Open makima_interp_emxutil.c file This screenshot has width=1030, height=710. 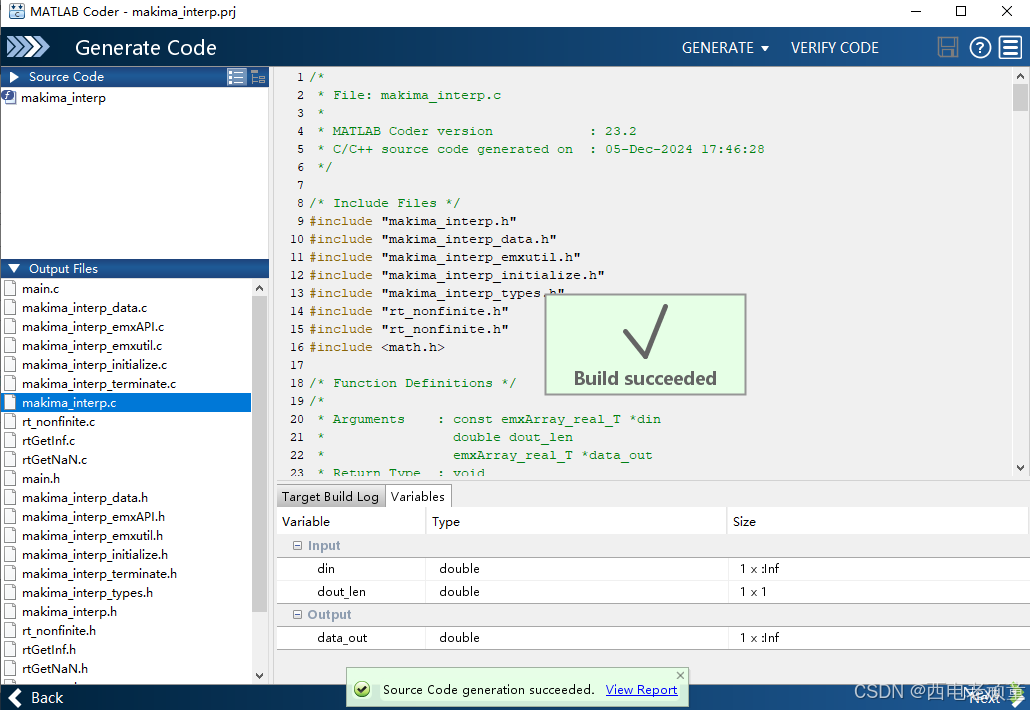coord(92,345)
